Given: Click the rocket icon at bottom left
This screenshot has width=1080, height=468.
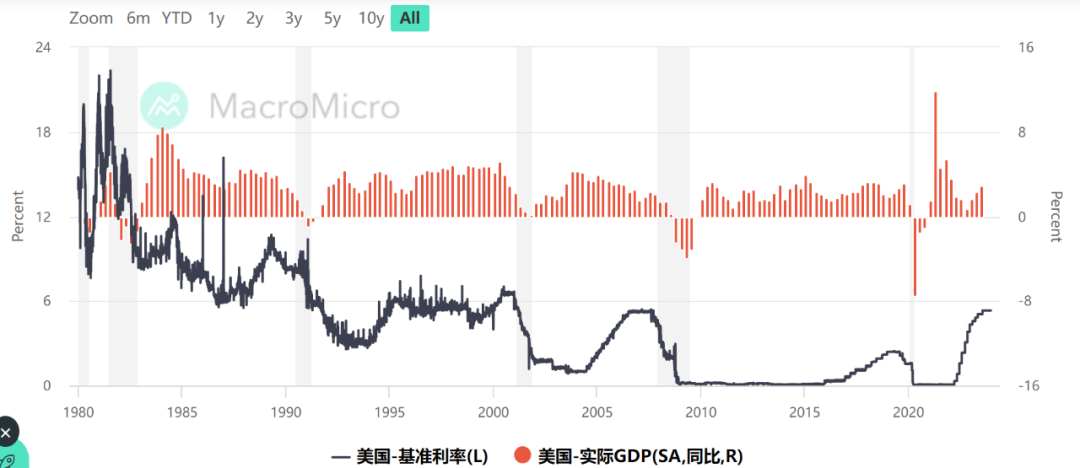Looking at the screenshot, I should 8,460.
